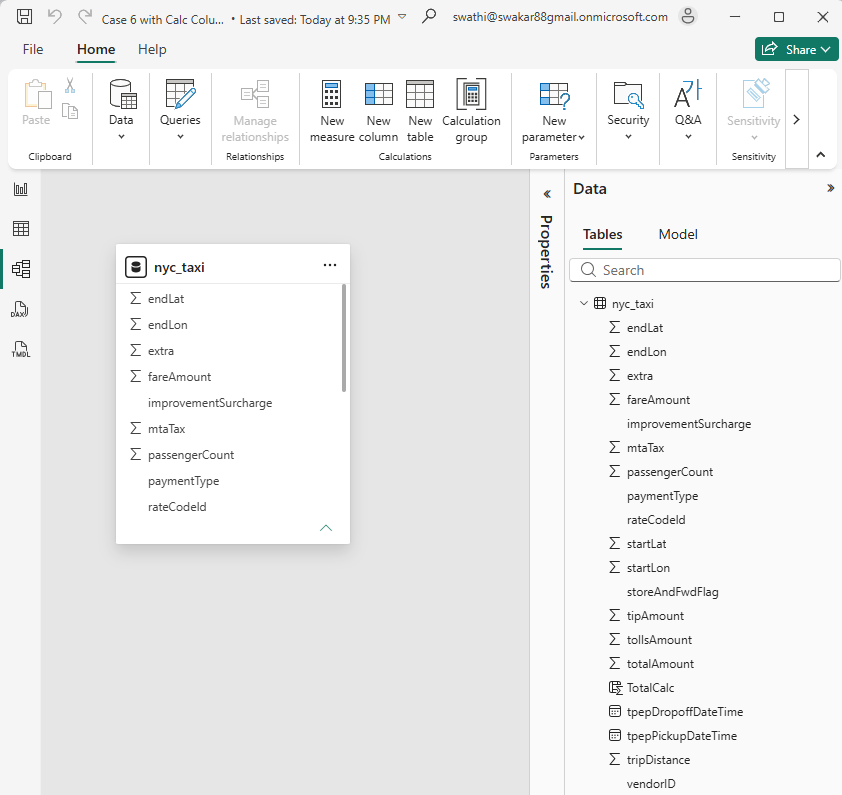Click the Save icon in title bar
This screenshot has width=842, height=795.
pos(24,17)
